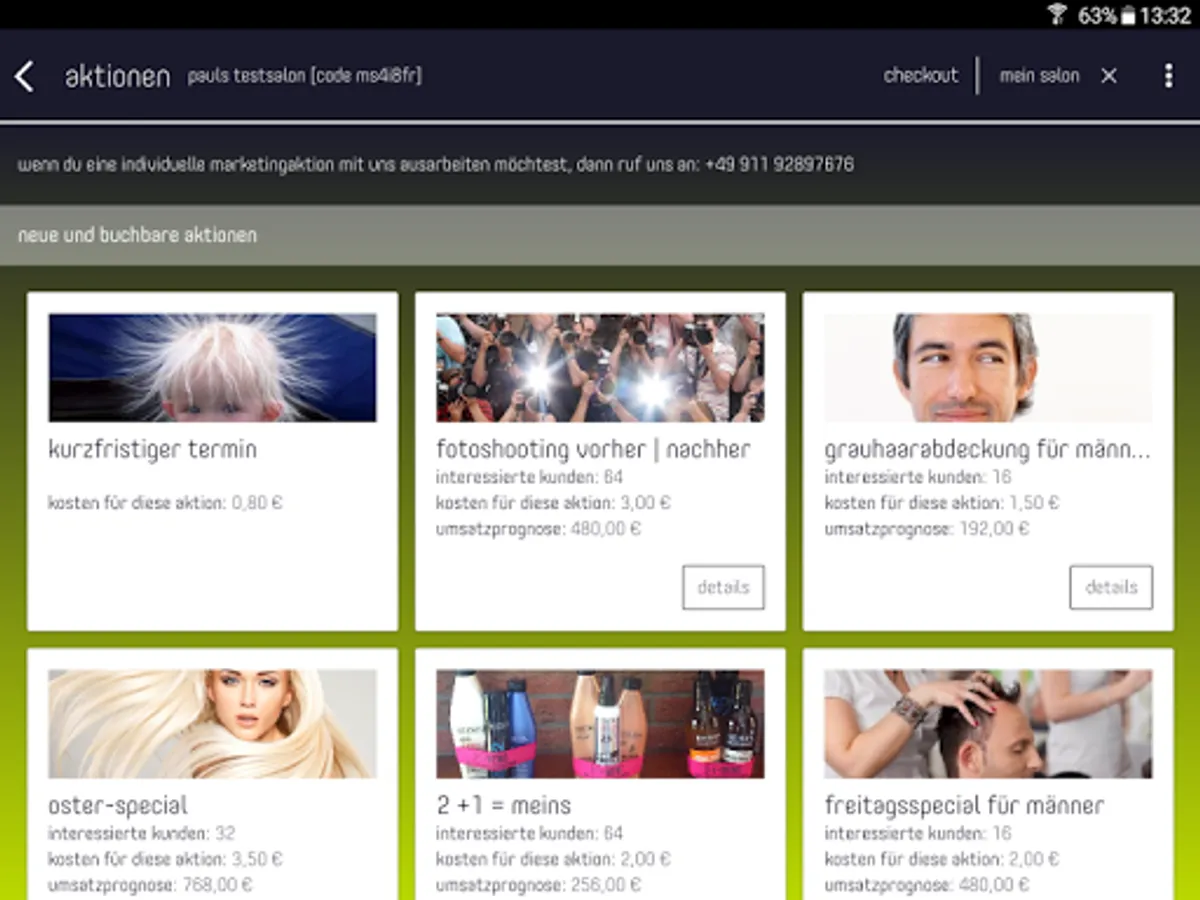Tap kosten 3,00 € on fotoshooting card

click(553, 503)
